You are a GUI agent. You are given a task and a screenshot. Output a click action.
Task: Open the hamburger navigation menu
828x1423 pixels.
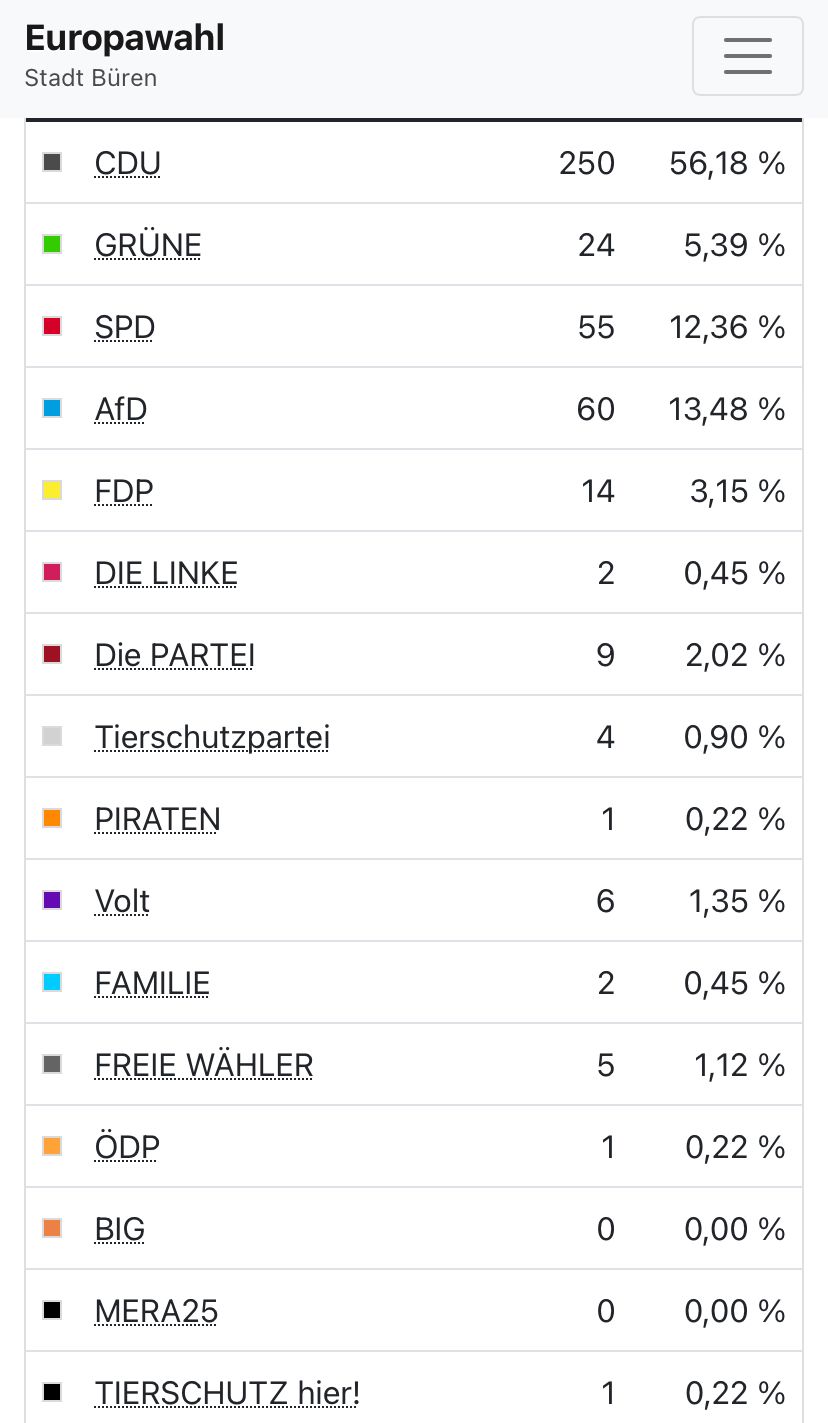(x=747, y=56)
